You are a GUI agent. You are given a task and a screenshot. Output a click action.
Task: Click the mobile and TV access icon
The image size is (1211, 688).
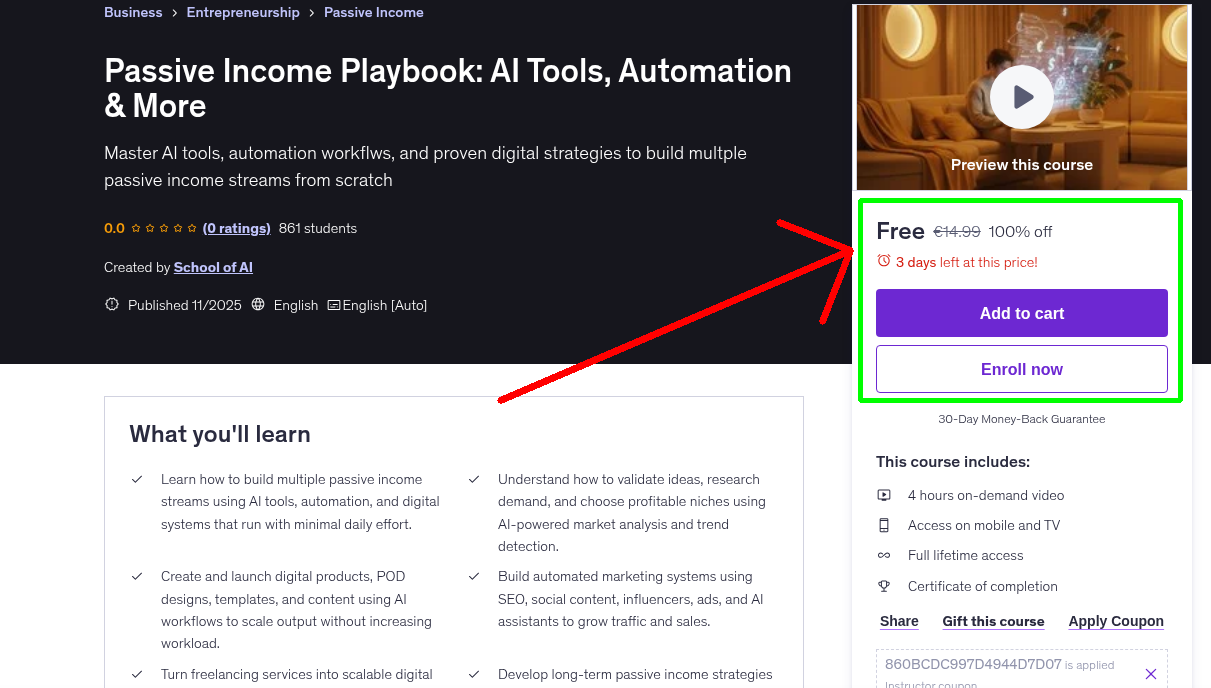(885, 525)
